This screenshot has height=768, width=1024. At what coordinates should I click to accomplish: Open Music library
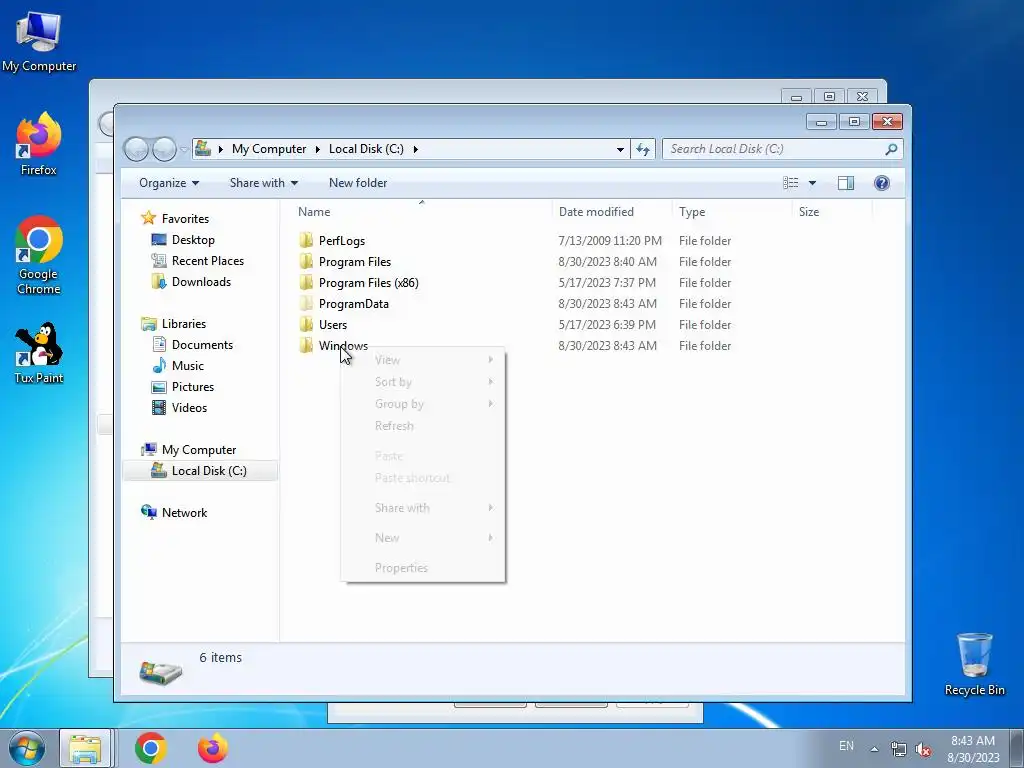[x=178, y=366]
